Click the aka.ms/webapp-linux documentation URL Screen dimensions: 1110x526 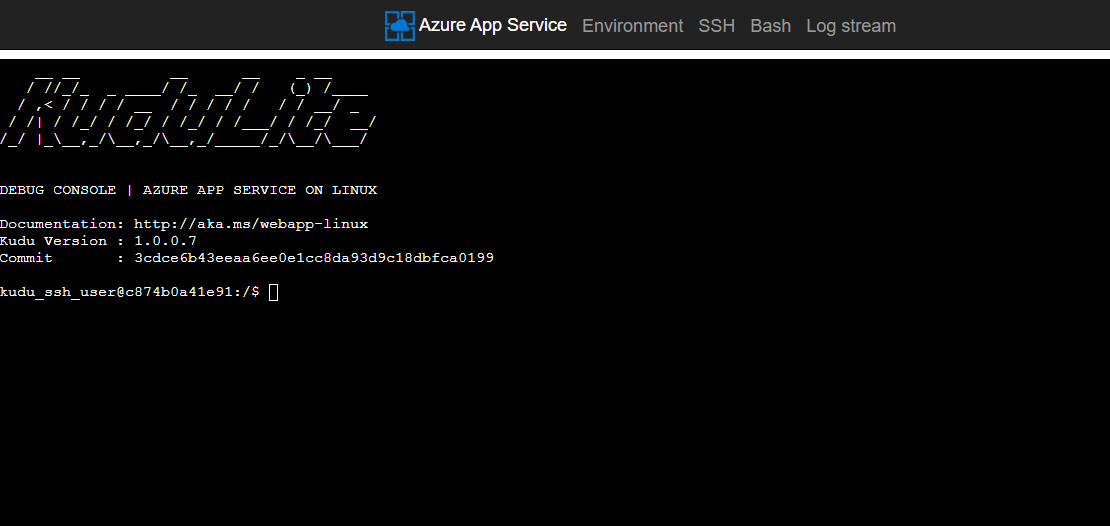250,224
